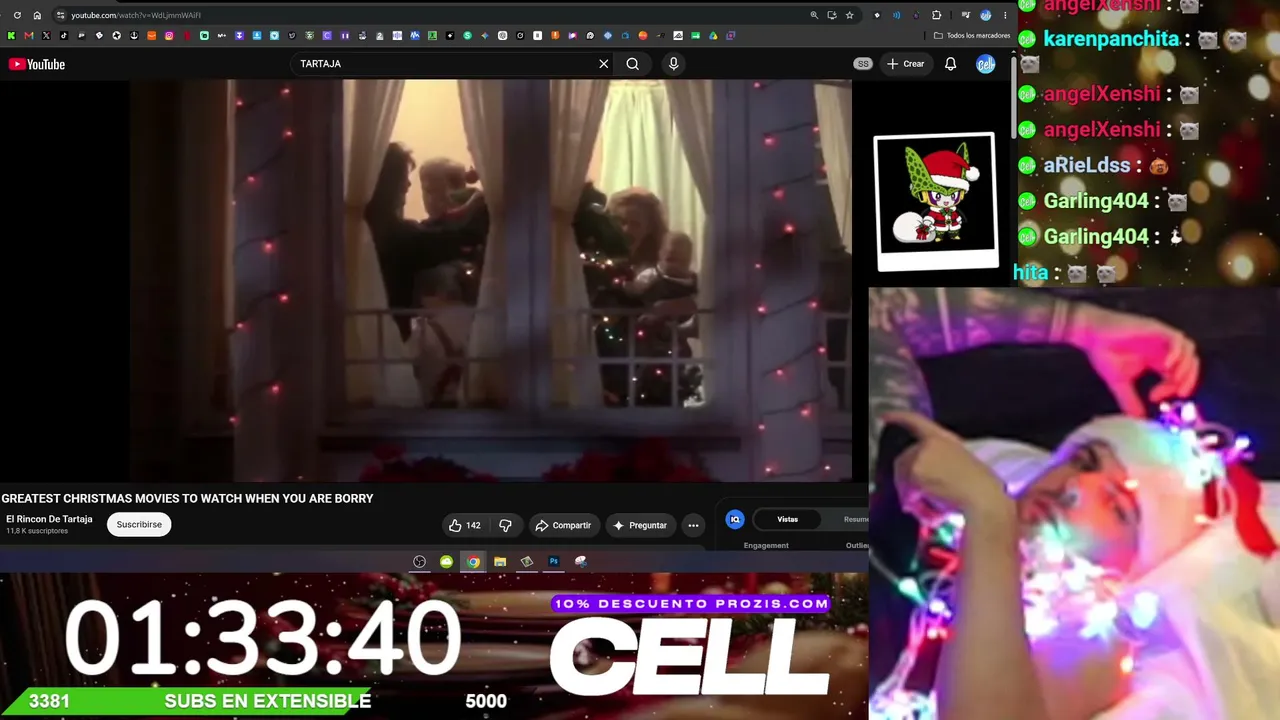1280x720 pixels.
Task: Open the Preguntar AI button
Action: (640, 525)
